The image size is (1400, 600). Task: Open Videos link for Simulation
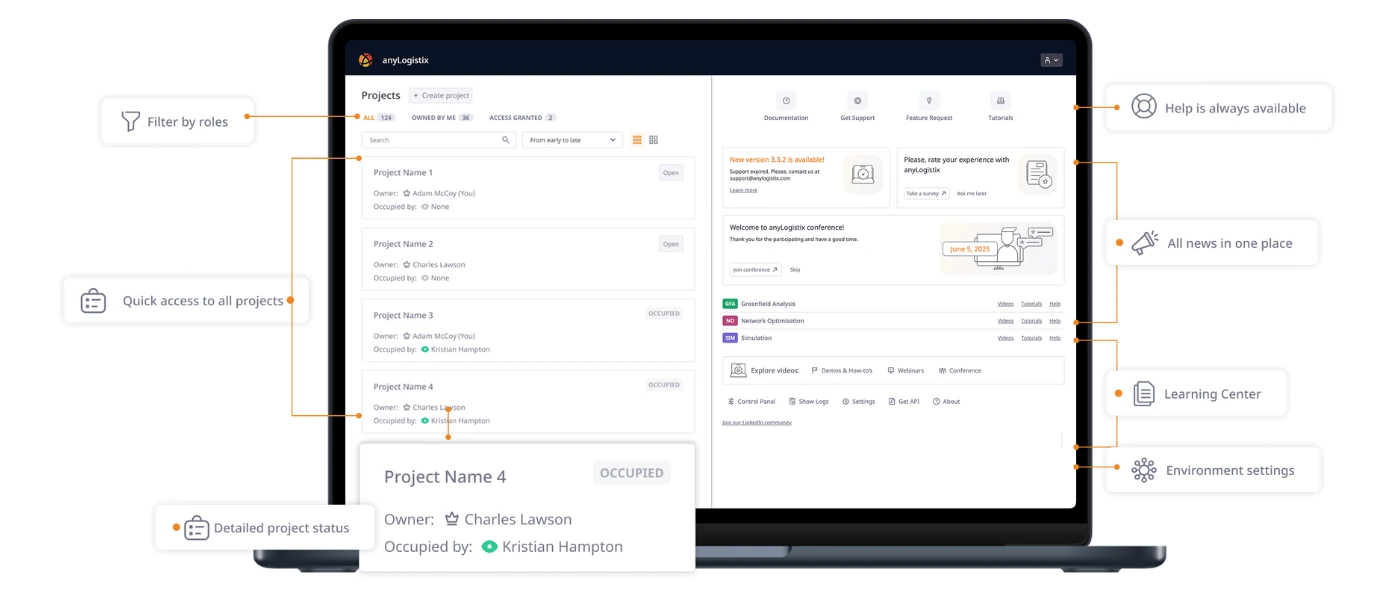tap(1005, 338)
